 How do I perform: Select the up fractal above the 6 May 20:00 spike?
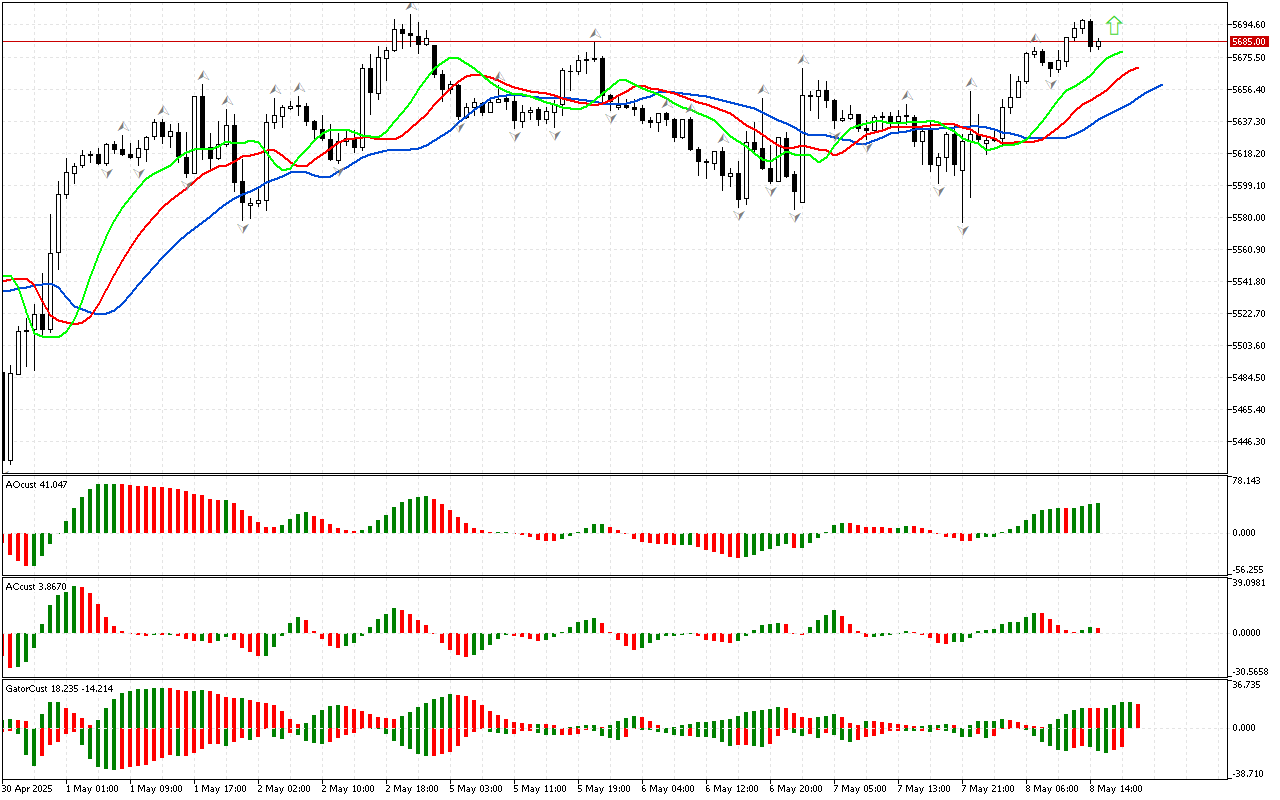click(803, 59)
